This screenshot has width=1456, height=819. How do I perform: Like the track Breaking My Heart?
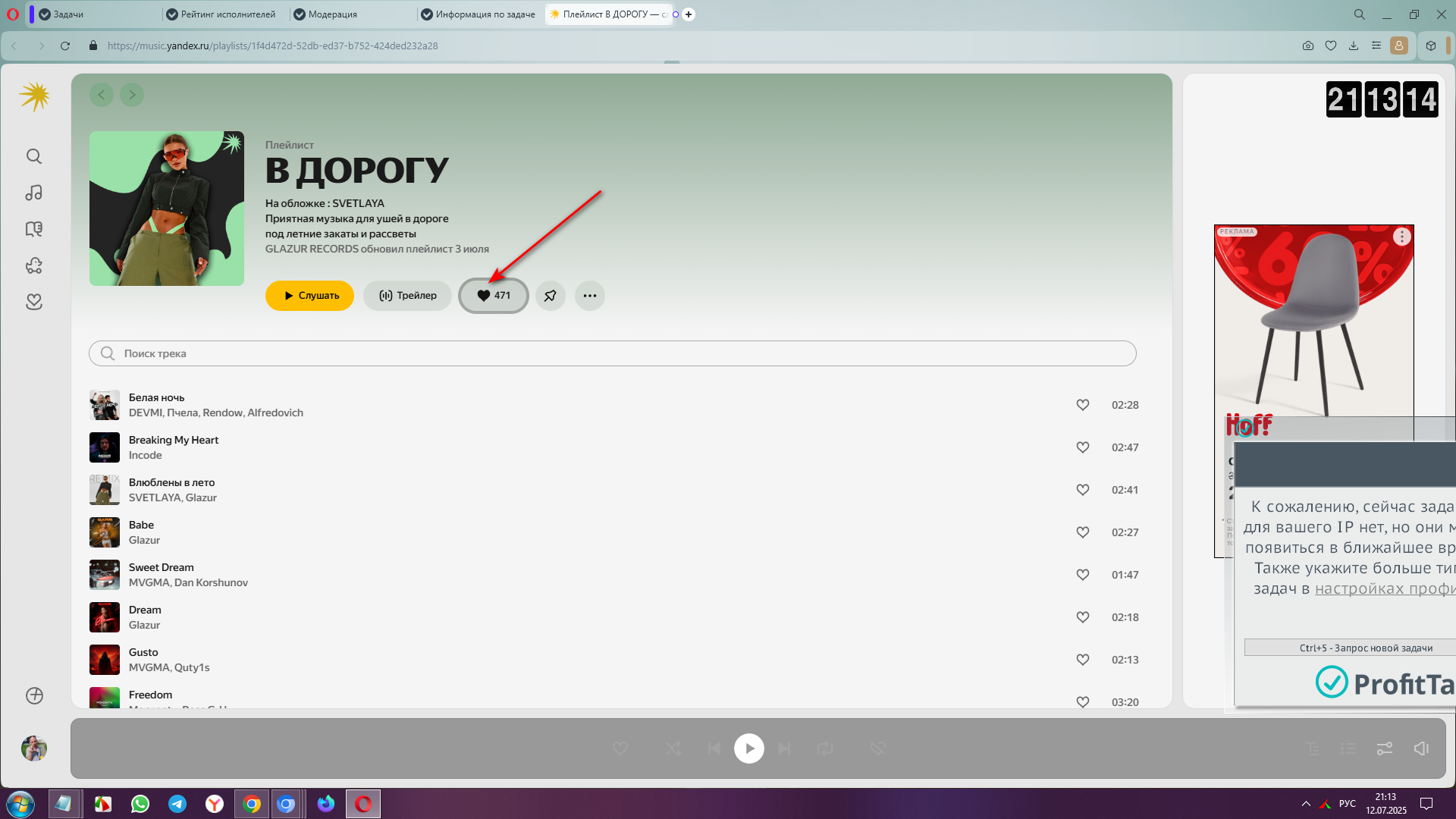[x=1083, y=447]
